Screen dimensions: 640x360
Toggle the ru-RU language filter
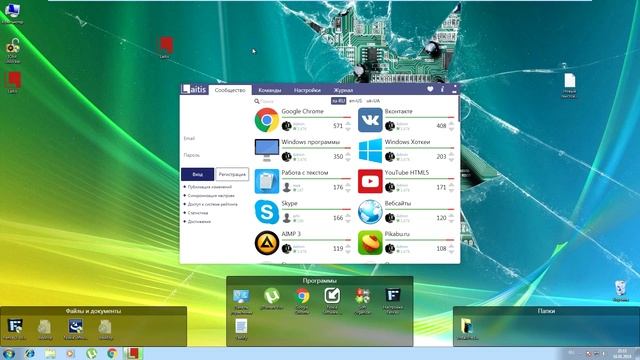(338, 101)
